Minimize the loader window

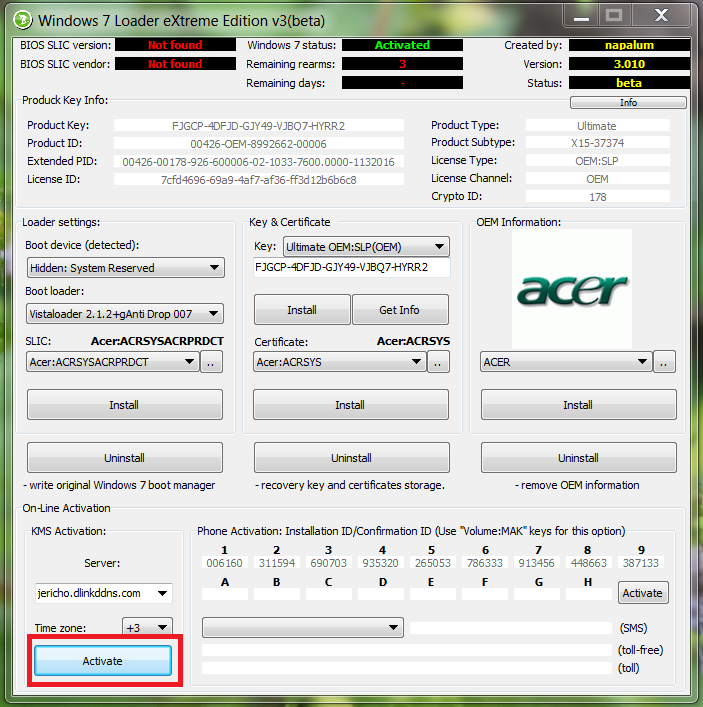(x=582, y=16)
